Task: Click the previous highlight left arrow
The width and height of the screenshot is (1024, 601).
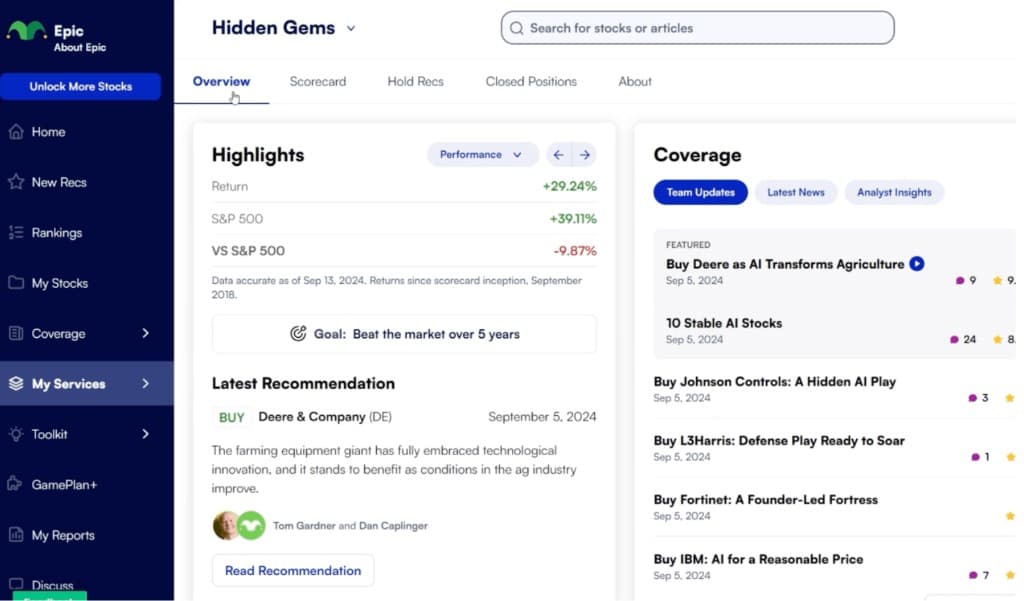Action: tap(558, 155)
